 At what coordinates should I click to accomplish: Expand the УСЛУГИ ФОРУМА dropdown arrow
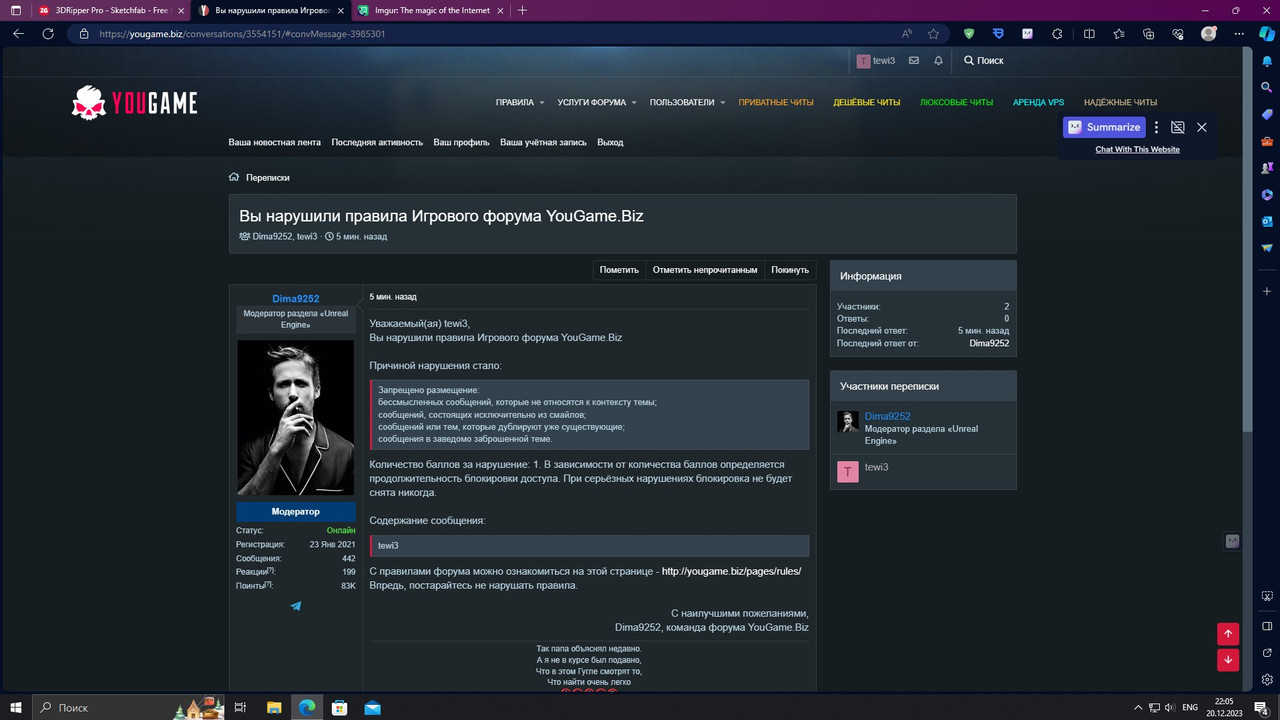point(634,102)
